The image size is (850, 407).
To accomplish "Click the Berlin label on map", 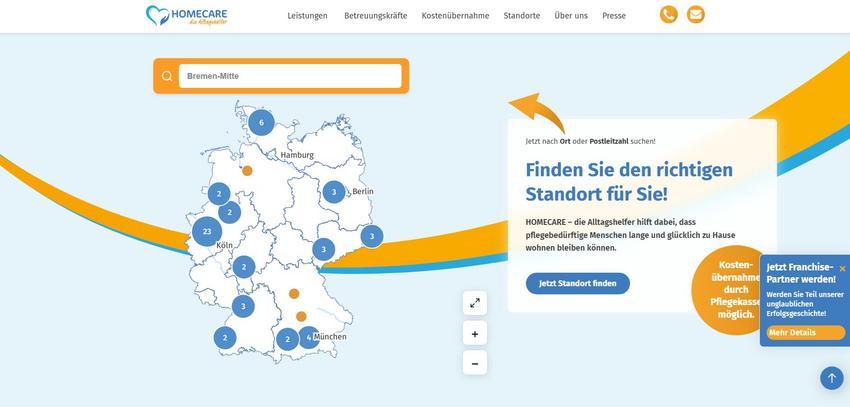I will coord(363,191).
